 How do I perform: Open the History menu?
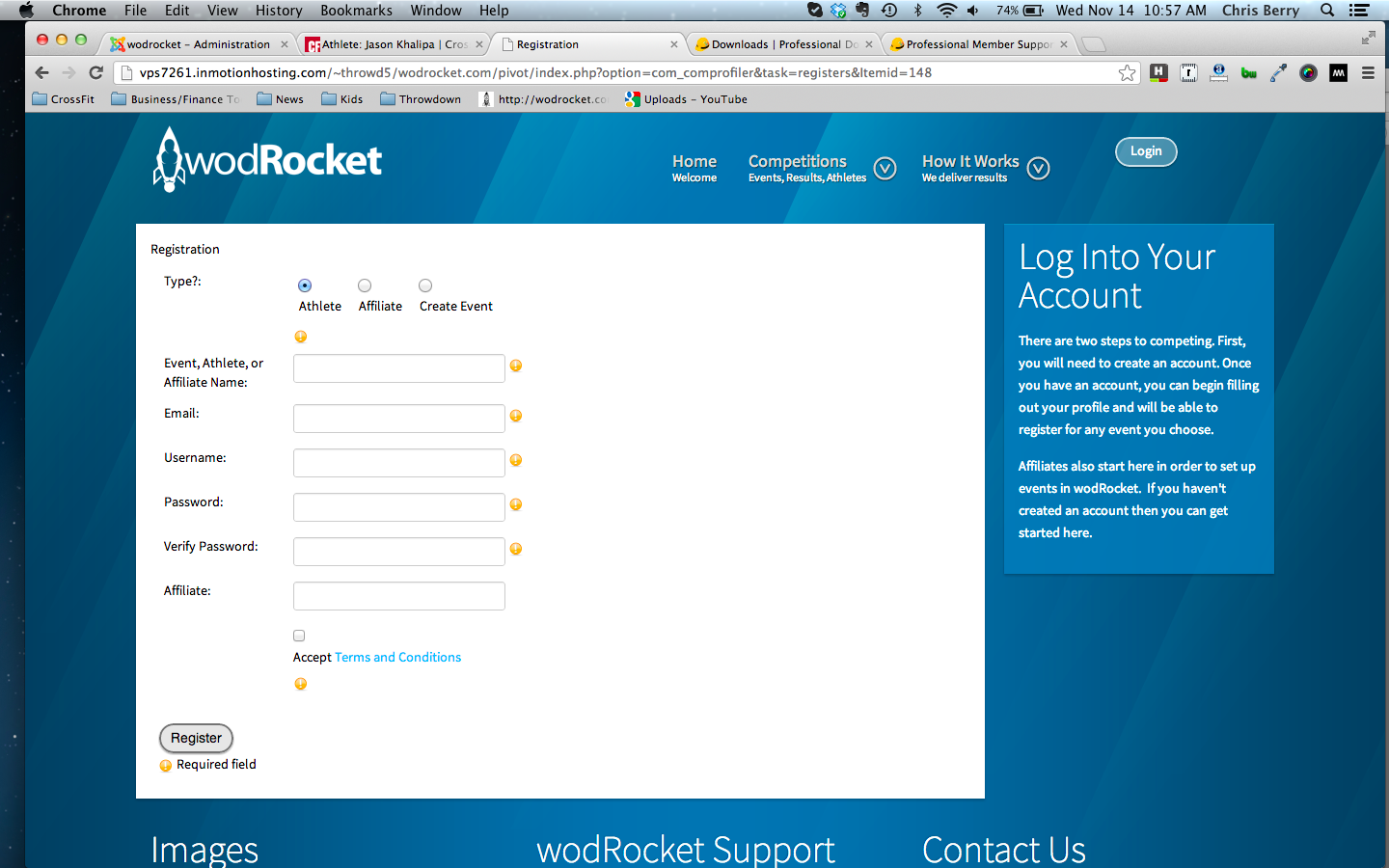coord(279,10)
